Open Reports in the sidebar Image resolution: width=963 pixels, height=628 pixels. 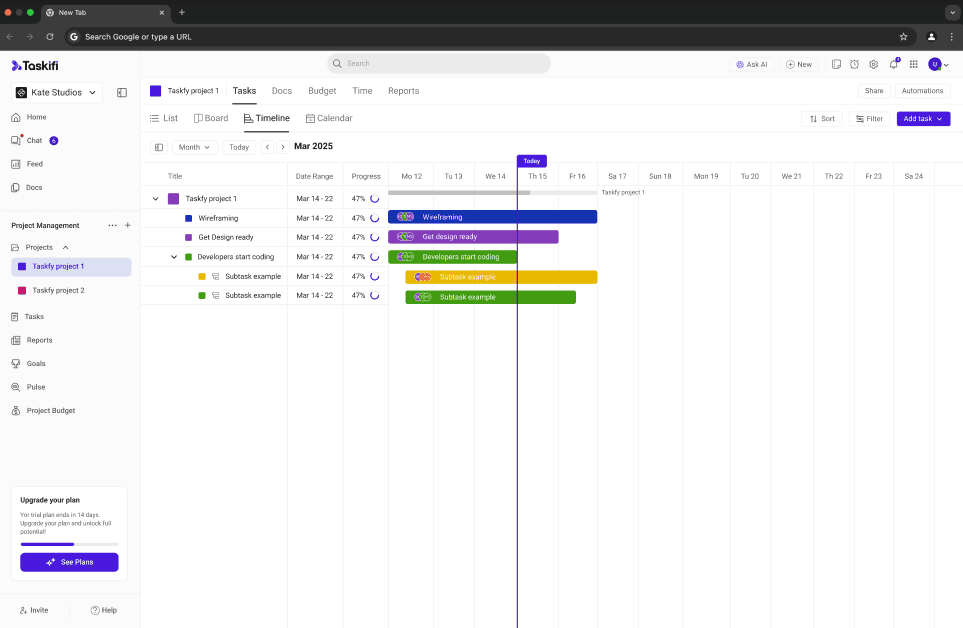coord(32,340)
